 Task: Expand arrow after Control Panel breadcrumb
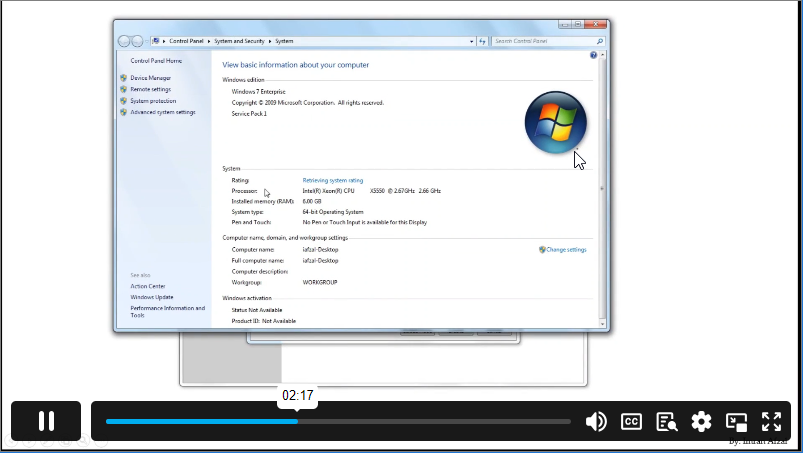209,41
